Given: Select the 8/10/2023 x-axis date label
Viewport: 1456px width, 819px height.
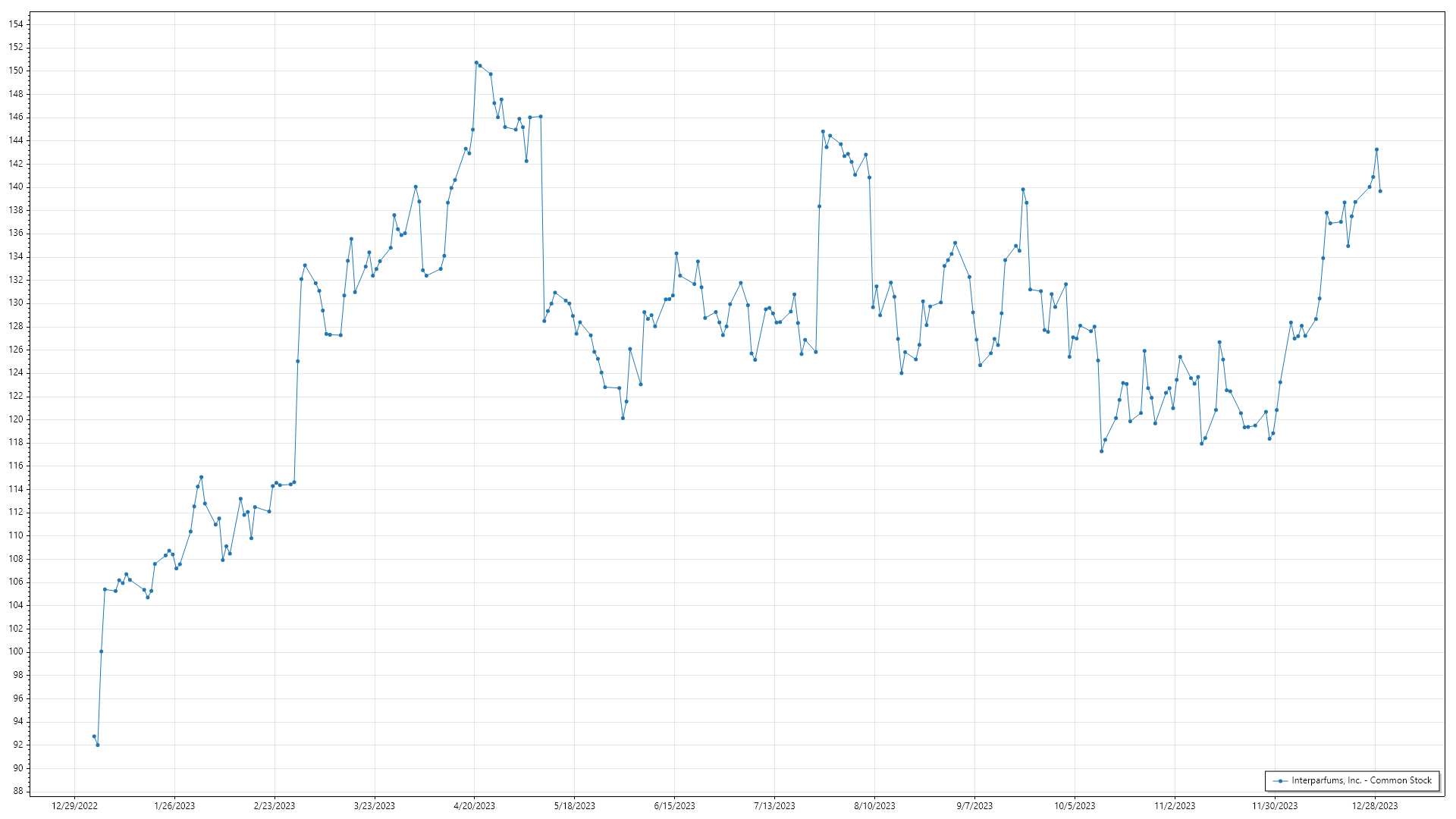Looking at the screenshot, I should pos(874,806).
